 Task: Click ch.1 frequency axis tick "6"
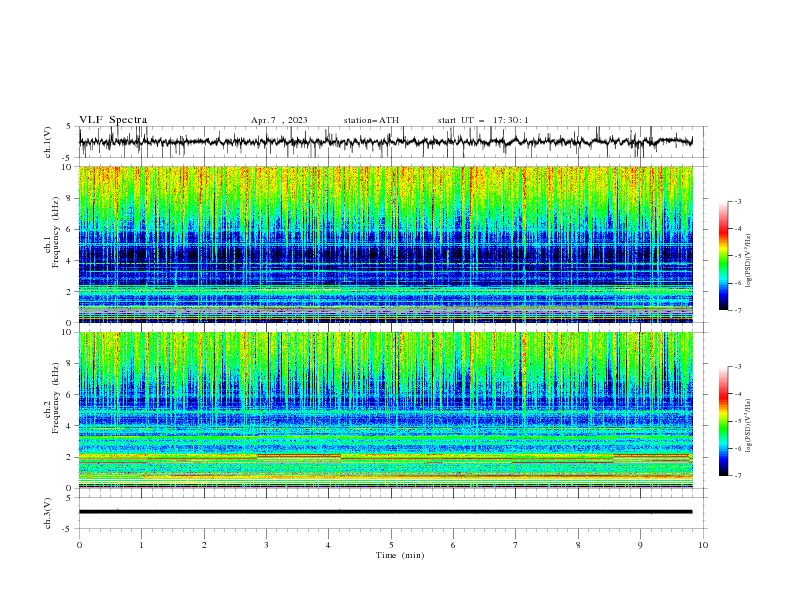pos(71,229)
